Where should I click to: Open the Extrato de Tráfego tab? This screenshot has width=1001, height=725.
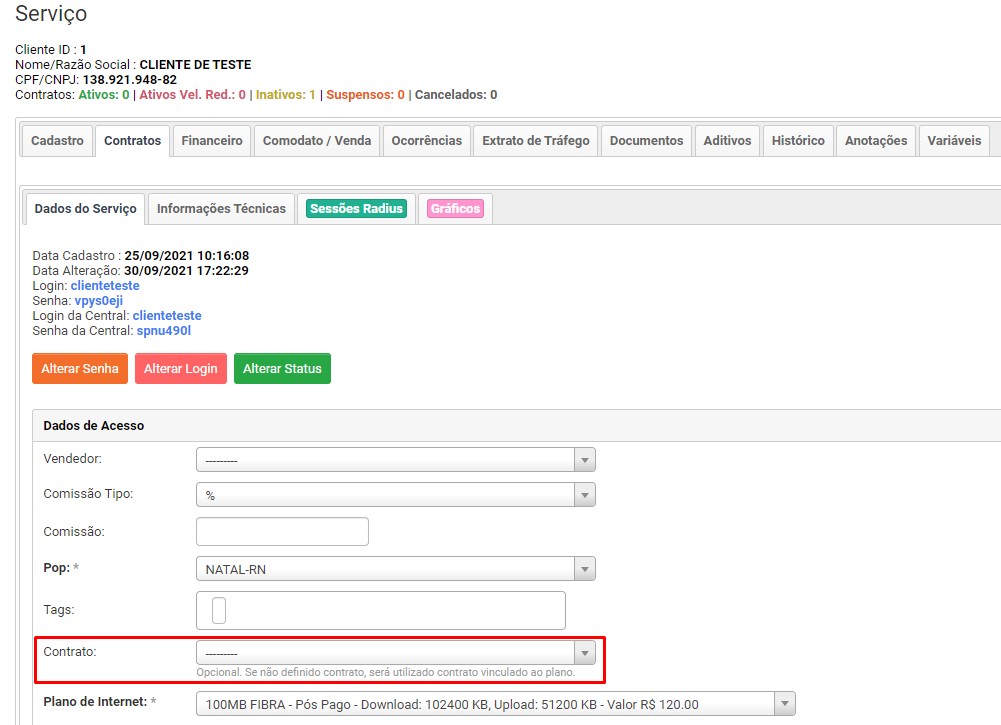(x=536, y=141)
